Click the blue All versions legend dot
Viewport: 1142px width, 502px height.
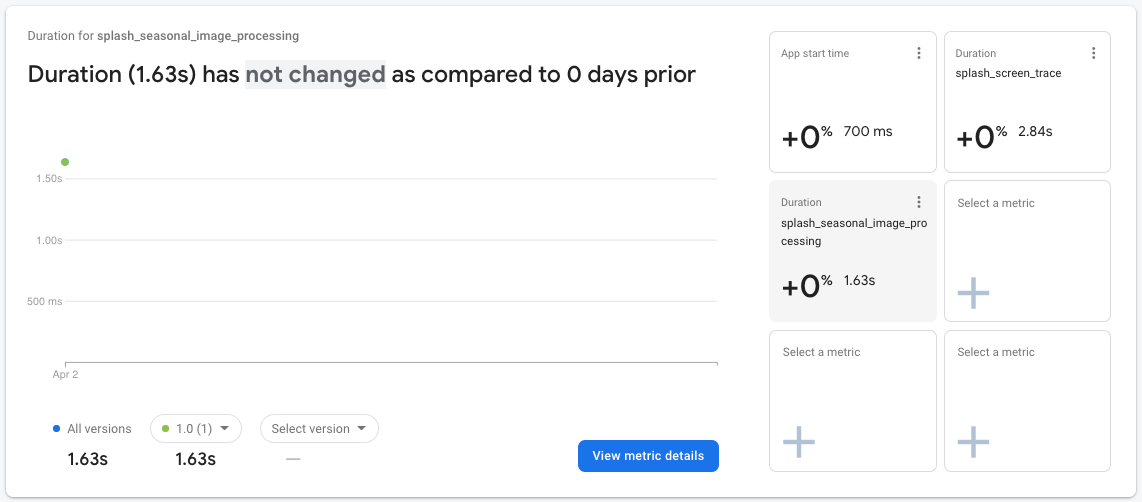point(57,429)
